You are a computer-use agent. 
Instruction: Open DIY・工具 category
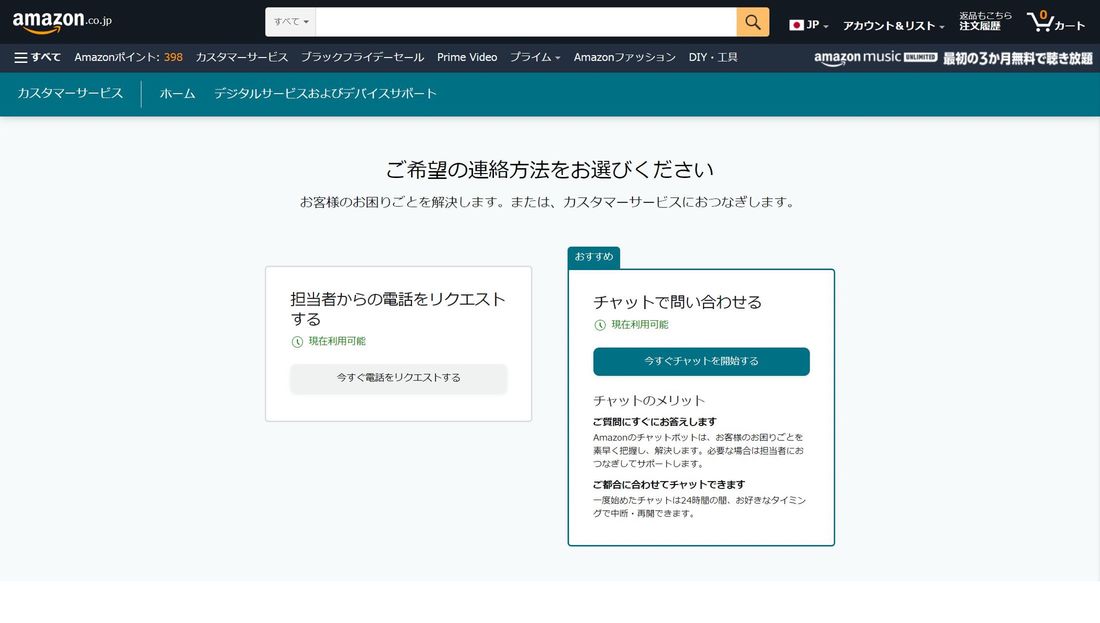[x=713, y=58]
